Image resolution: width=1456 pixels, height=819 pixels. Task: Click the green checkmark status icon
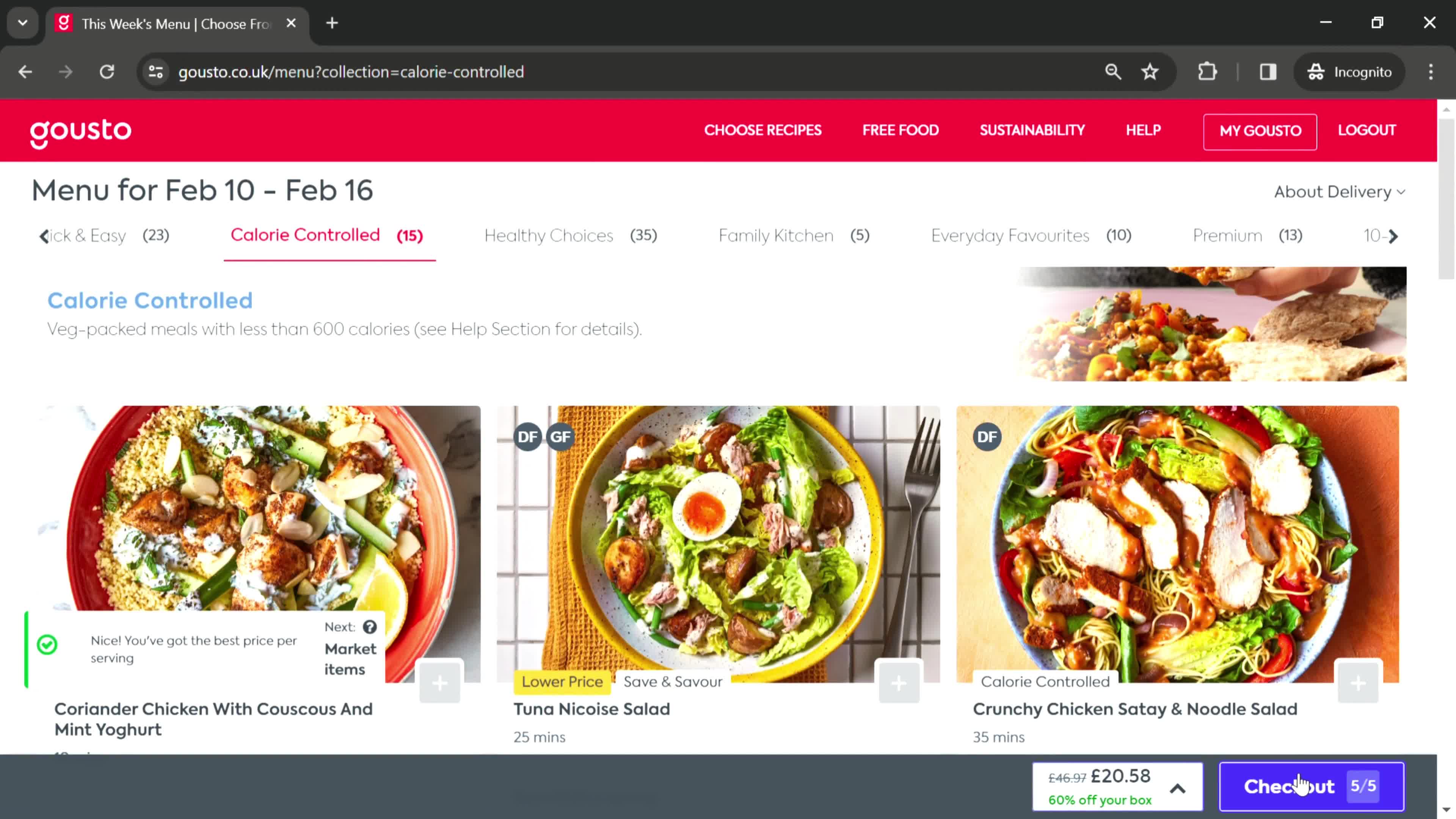click(x=47, y=644)
